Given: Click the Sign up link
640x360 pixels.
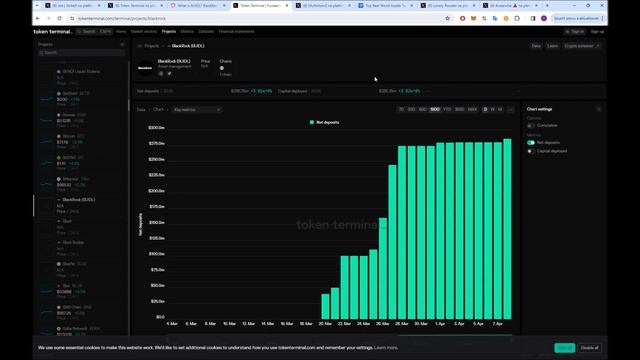Looking at the screenshot, I should pos(597,31).
